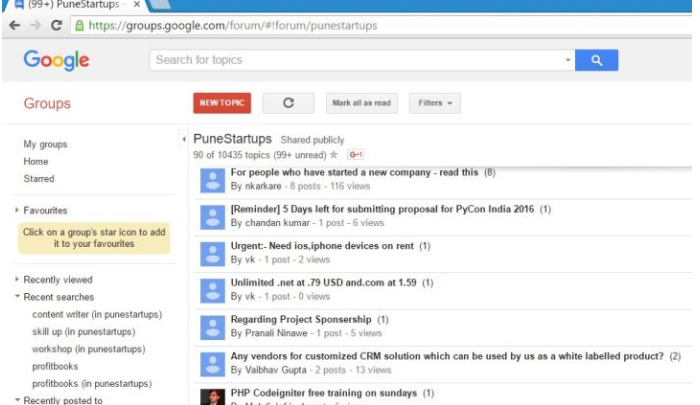Refresh the topic list button
700x405 pixels.
tap(288, 103)
